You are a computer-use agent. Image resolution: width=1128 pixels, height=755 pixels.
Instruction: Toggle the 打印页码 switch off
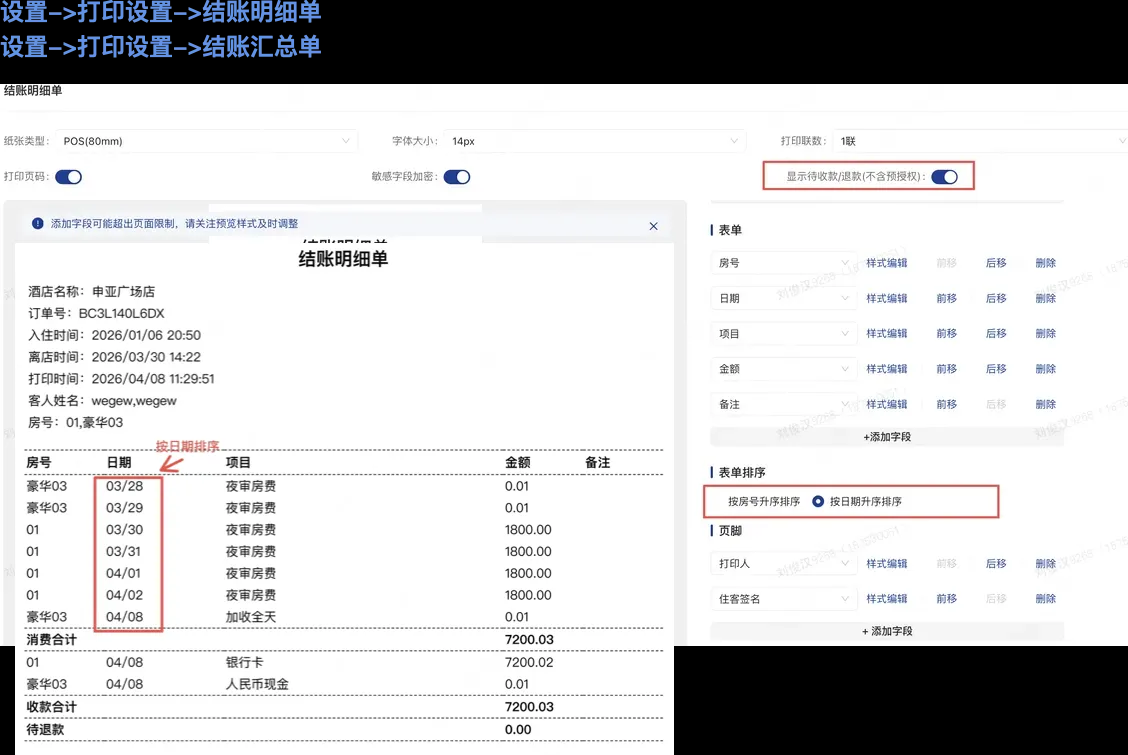[x=66, y=175]
